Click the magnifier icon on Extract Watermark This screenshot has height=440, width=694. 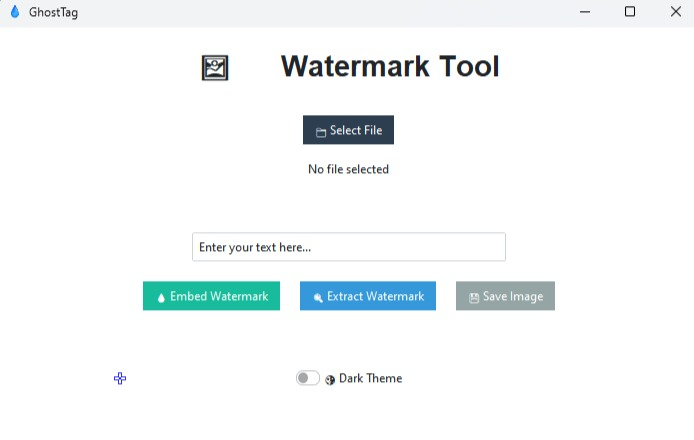click(318, 297)
